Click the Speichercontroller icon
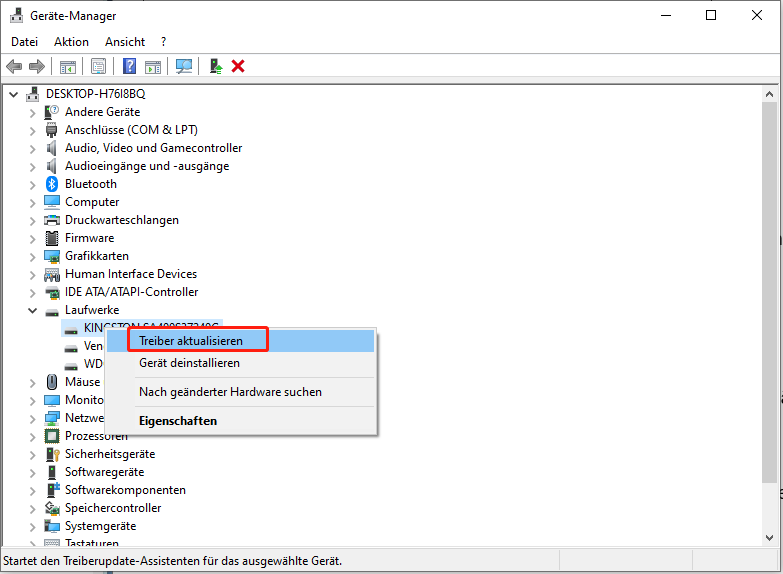 pyautogui.click(x=52, y=508)
